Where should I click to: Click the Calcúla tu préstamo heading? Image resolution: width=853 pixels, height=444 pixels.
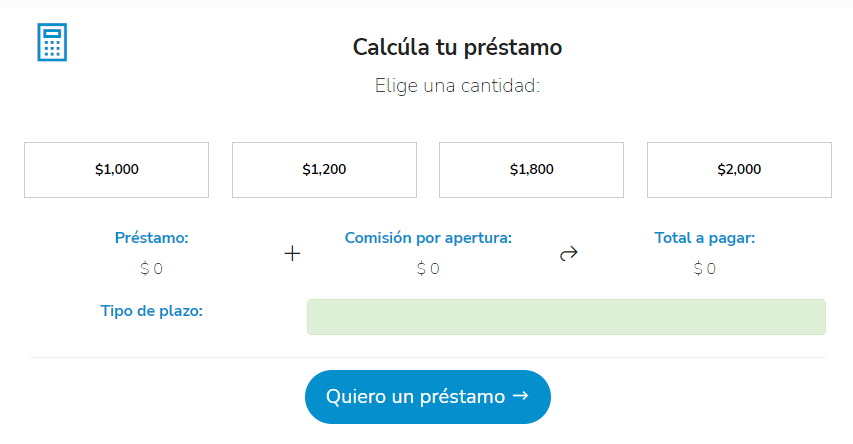[x=457, y=47]
